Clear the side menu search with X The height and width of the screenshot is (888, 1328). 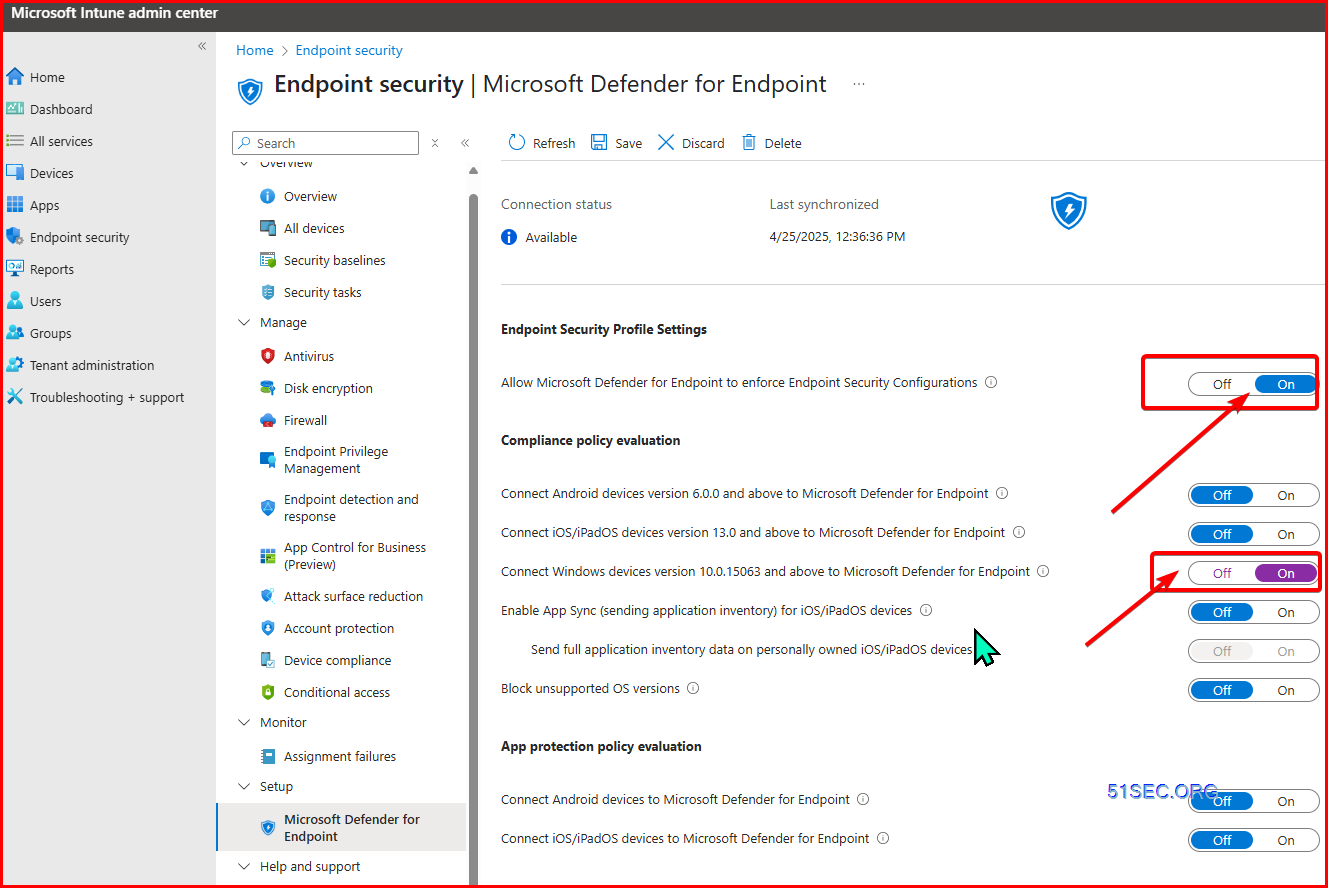(x=435, y=143)
